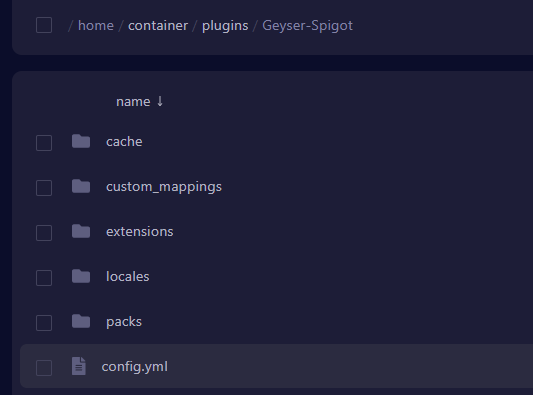
Task: Tick the checkbox next to extensions
Action: tap(44, 233)
